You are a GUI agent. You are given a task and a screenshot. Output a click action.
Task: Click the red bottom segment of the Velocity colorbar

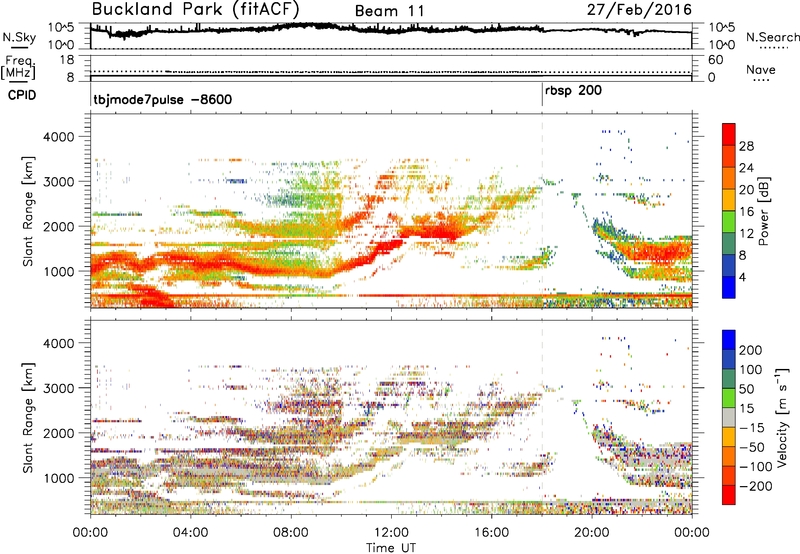(x=729, y=495)
